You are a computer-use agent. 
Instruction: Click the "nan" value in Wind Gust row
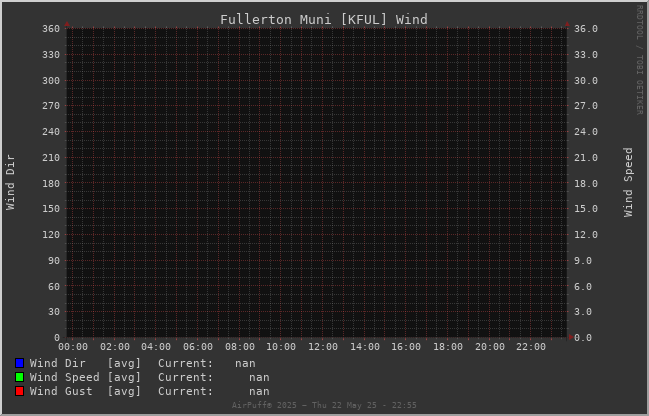pyautogui.click(x=260, y=392)
